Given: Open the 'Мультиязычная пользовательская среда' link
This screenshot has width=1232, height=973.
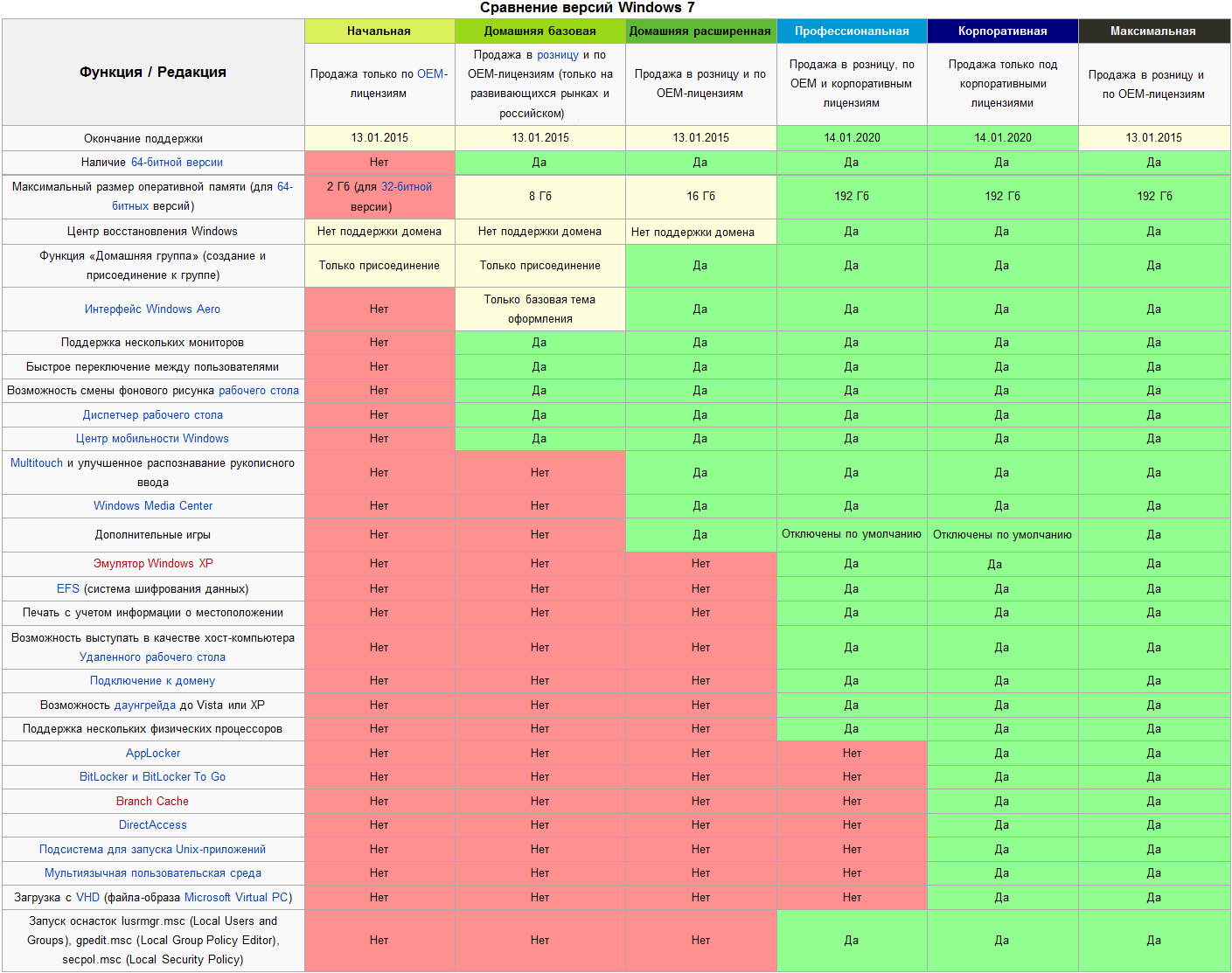Looking at the screenshot, I should [153, 873].
